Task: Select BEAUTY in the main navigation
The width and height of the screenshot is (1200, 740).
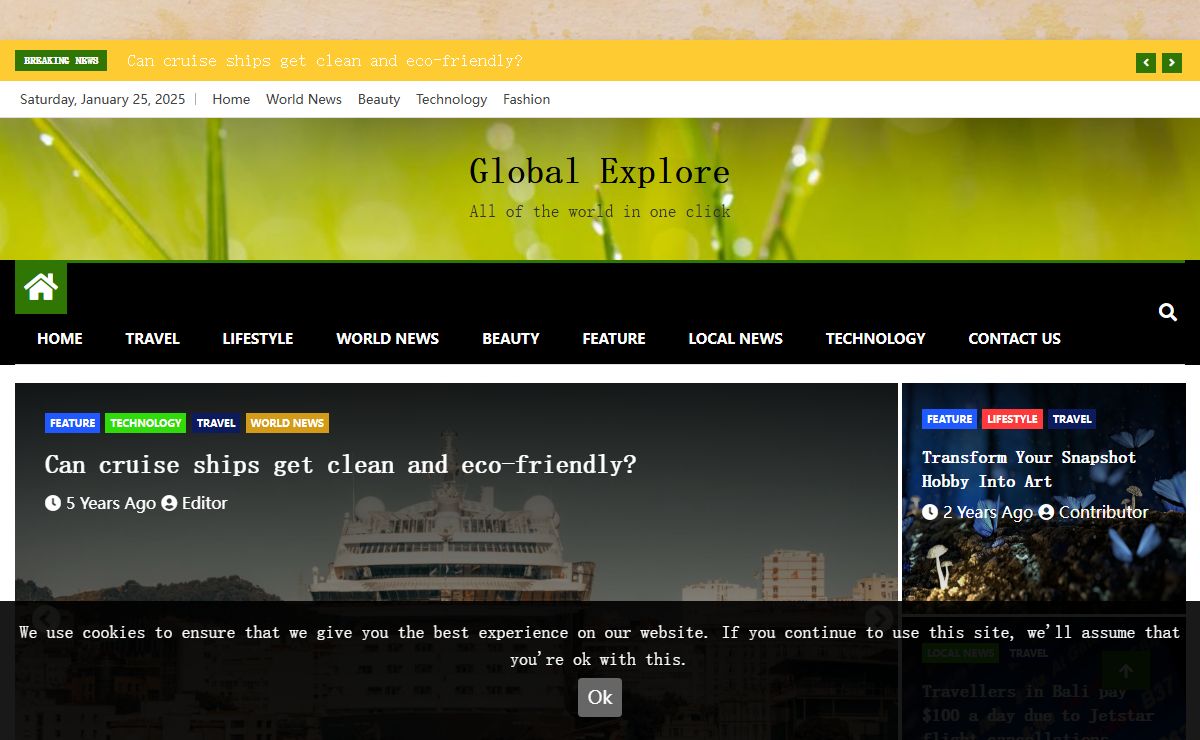Action: (x=511, y=338)
